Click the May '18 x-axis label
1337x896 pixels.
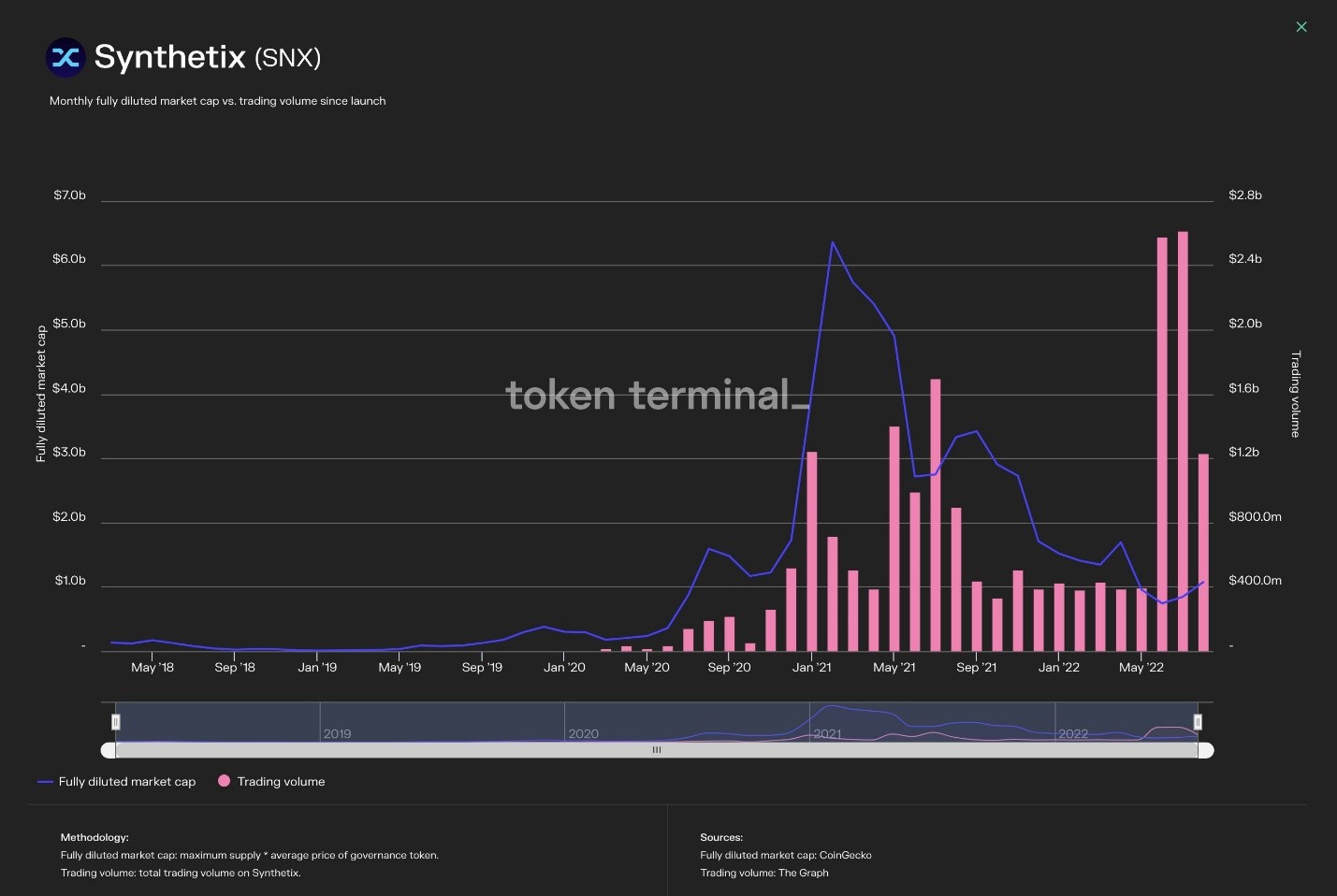pyautogui.click(x=153, y=668)
